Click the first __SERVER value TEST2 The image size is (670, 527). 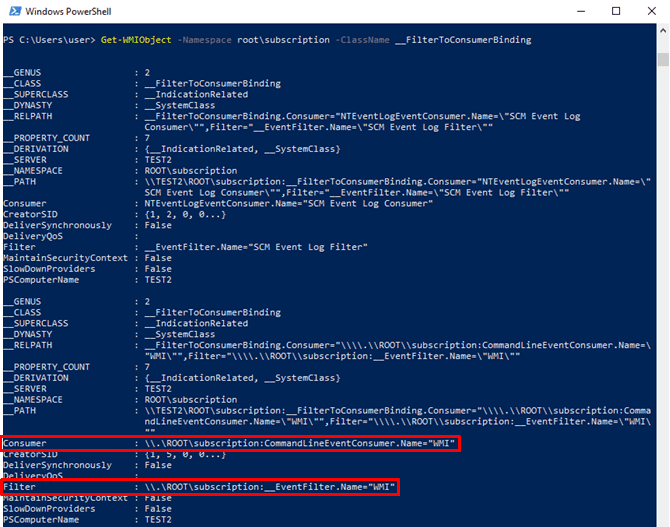(x=158, y=160)
